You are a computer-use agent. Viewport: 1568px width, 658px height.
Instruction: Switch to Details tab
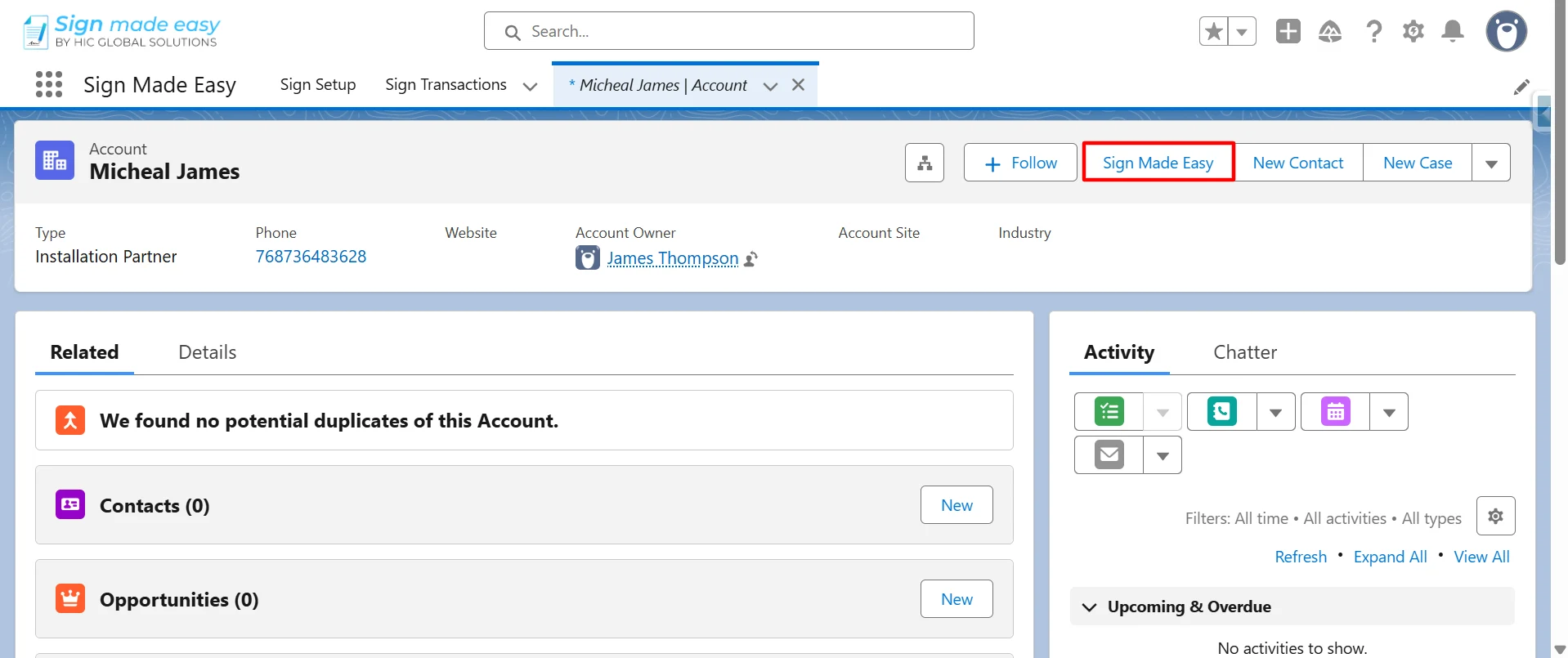208,352
